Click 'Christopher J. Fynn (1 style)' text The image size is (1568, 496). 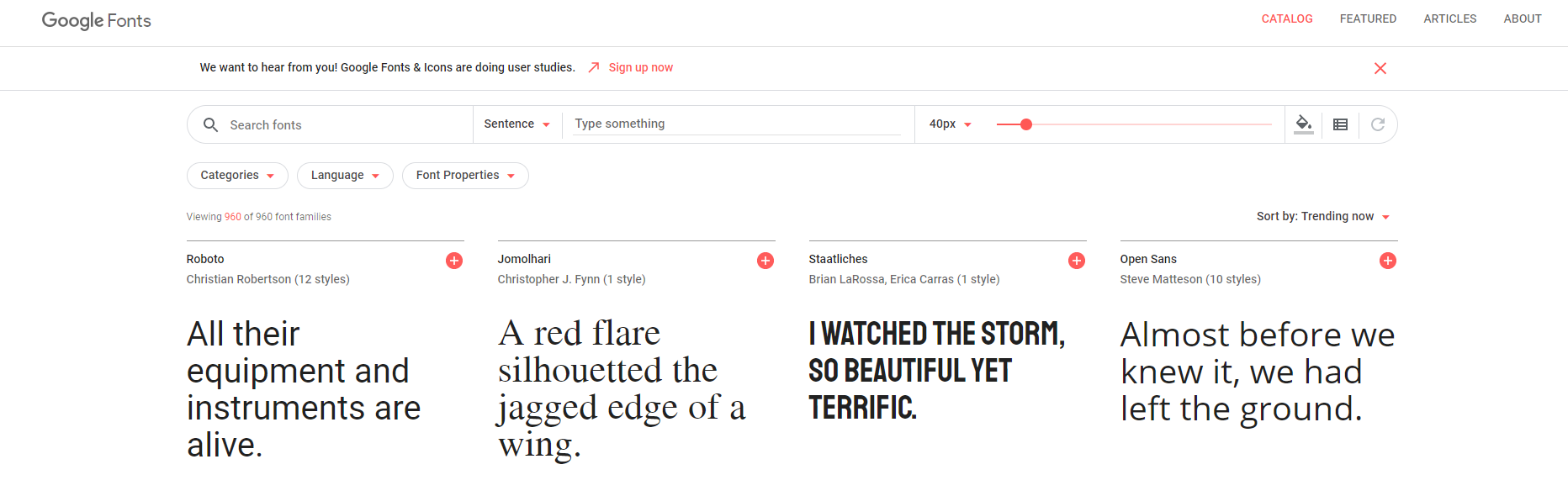pyautogui.click(x=572, y=279)
